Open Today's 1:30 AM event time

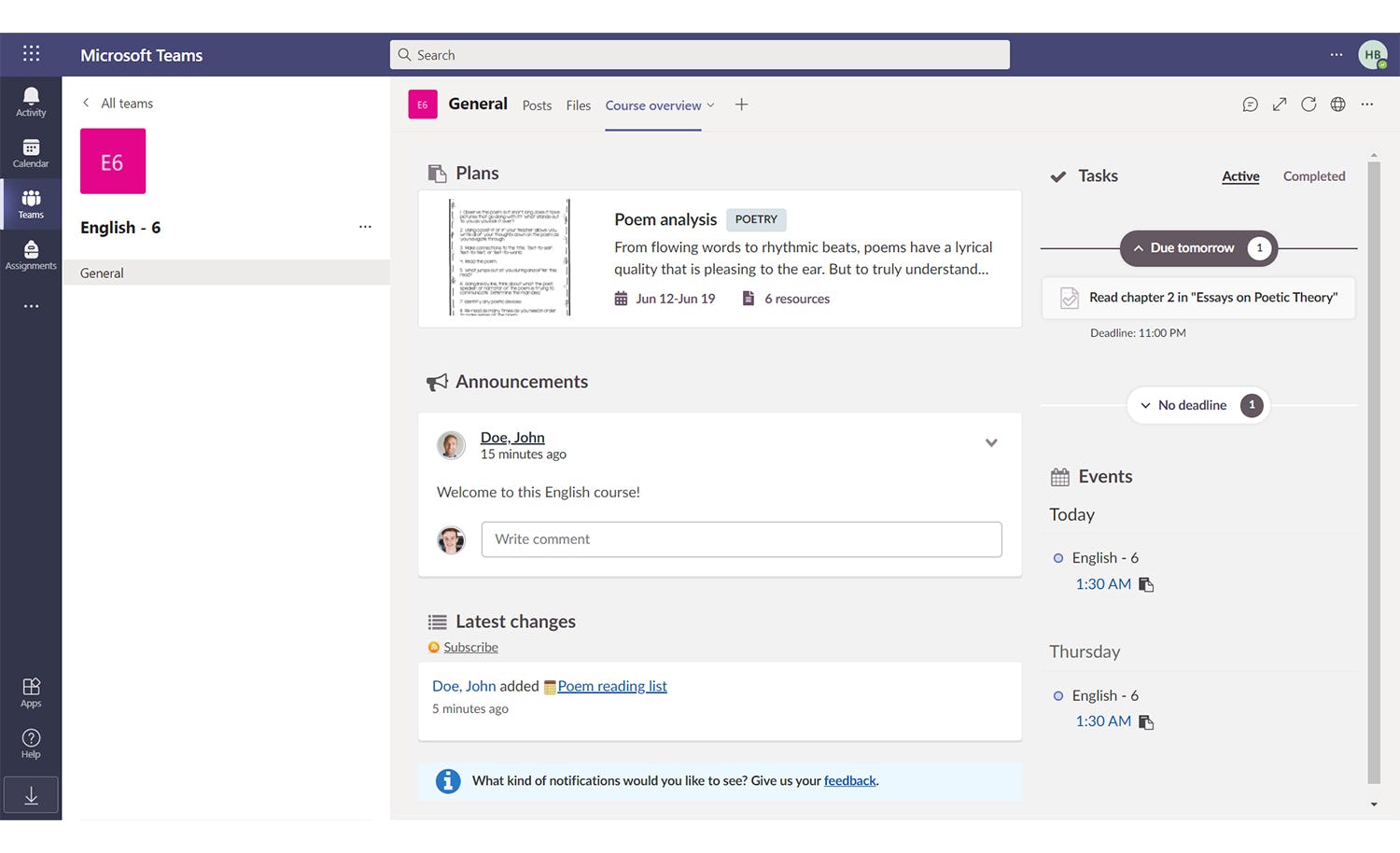pyautogui.click(x=1103, y=584)
